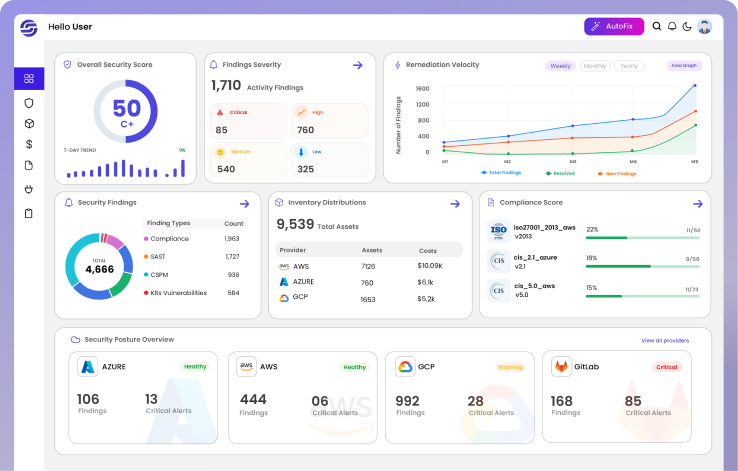Viewport: 738px width, 471px height.
Task: Expand Inventory Distributions with arrow
Action: (455, 204)
